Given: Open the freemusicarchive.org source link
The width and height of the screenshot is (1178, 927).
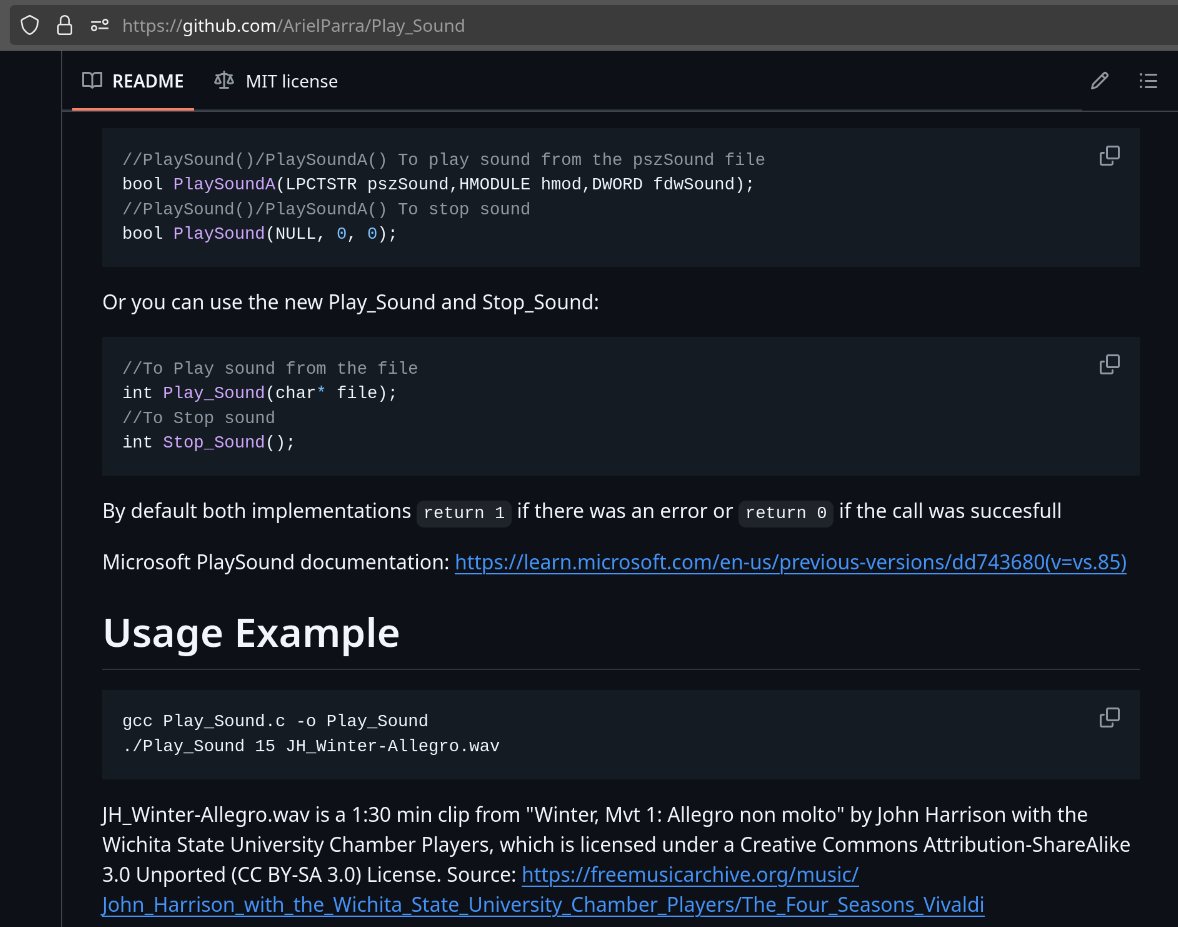Looking at the screenshot, I should [x=543, y=889].
